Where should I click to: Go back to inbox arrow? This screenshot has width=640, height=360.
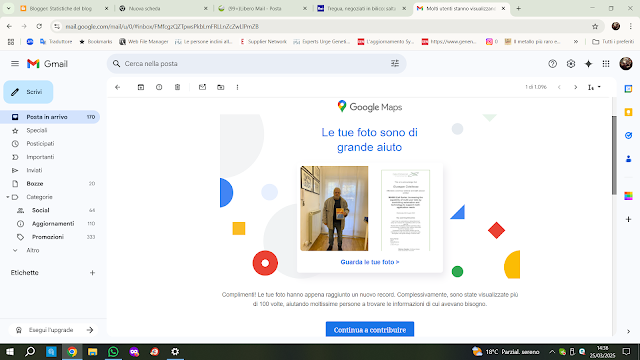point(118,87)
